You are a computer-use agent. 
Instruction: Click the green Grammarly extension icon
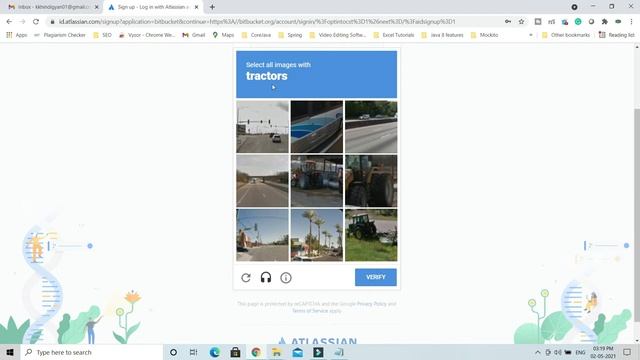coord(578,22)
